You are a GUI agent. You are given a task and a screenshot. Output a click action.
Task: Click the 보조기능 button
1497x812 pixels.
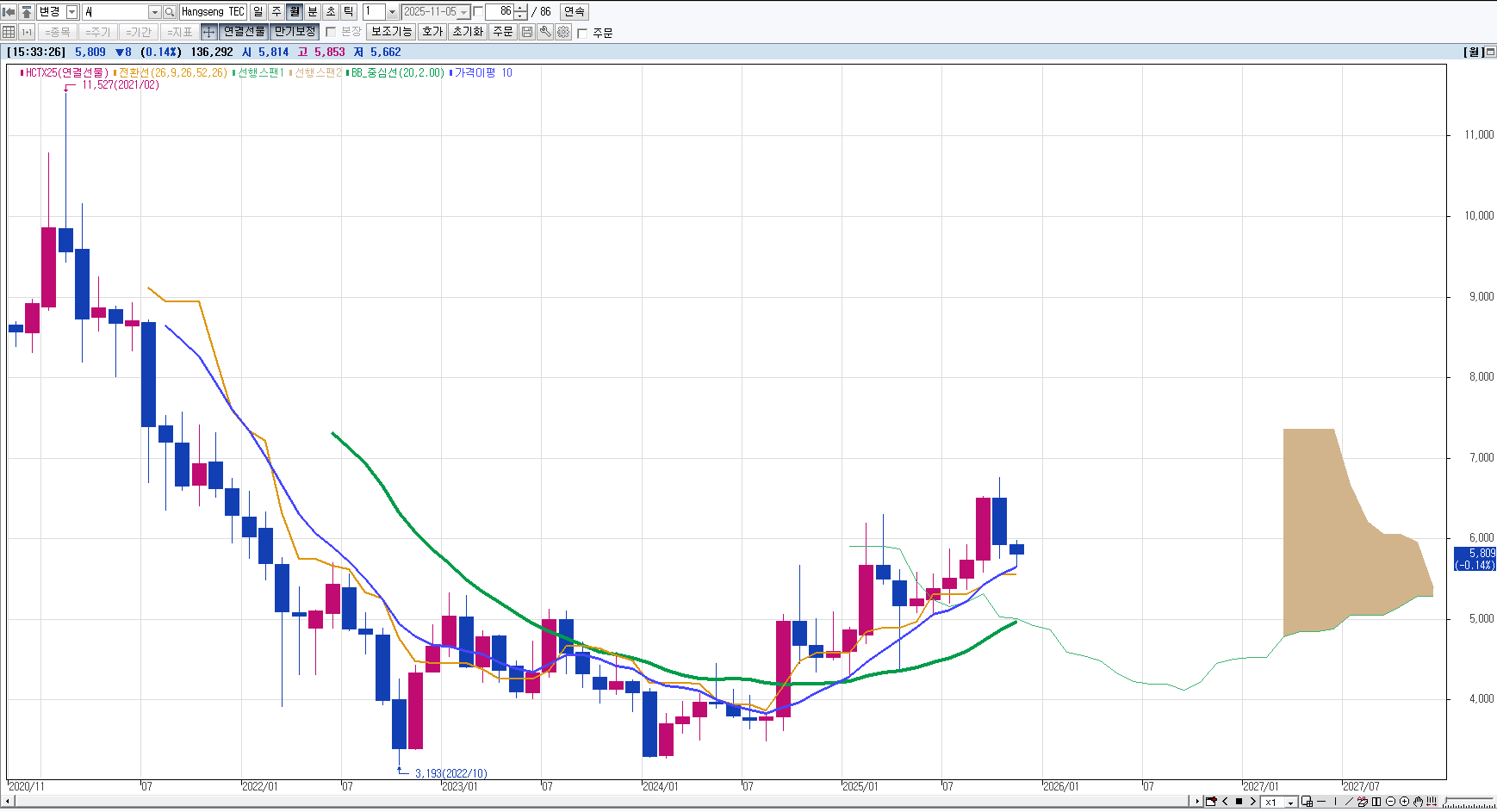(391, 32)
